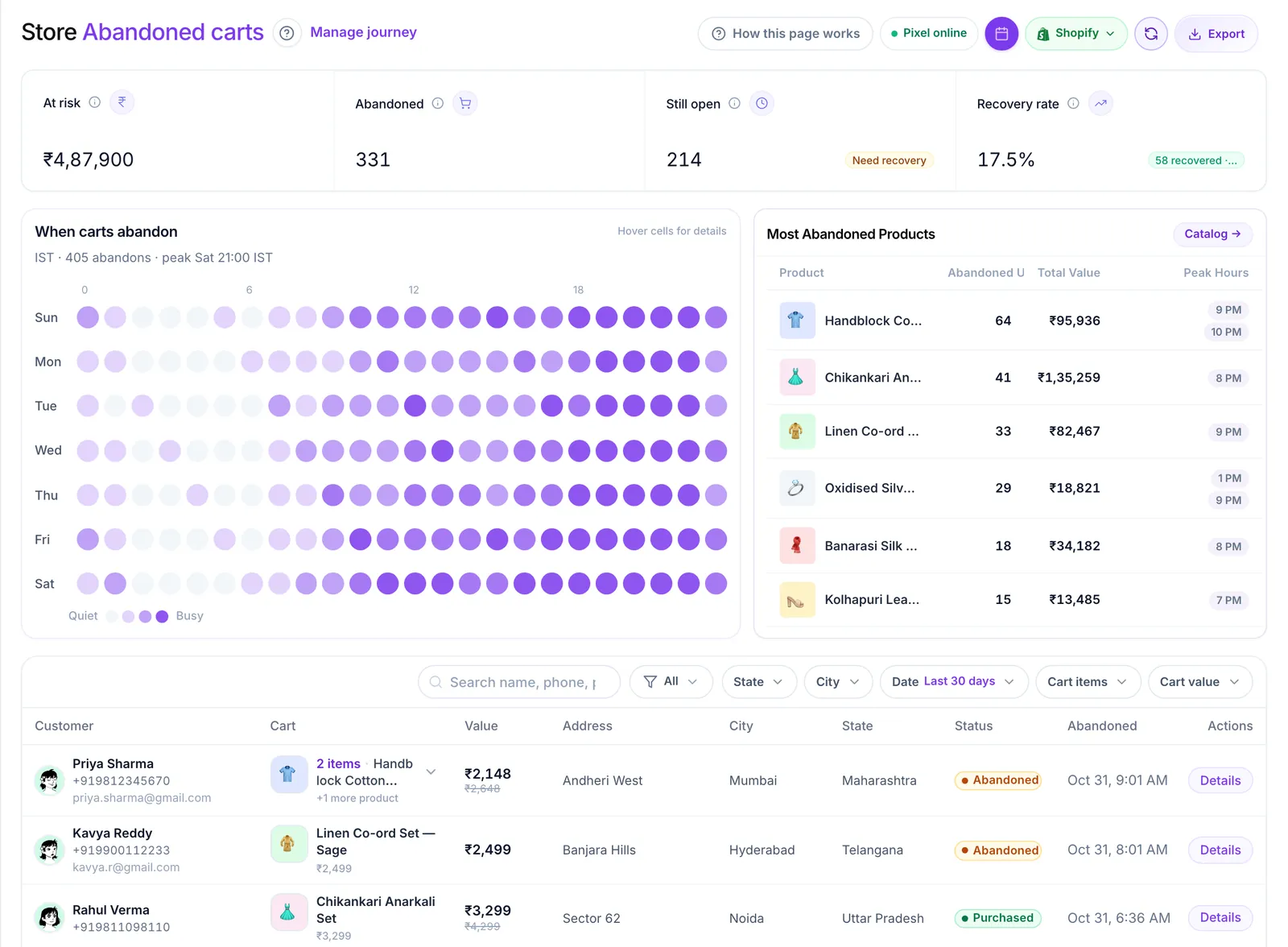Open the State filter dropdown
The image size is (1288, 947).
pyautogui.click(x=758, y=681)
